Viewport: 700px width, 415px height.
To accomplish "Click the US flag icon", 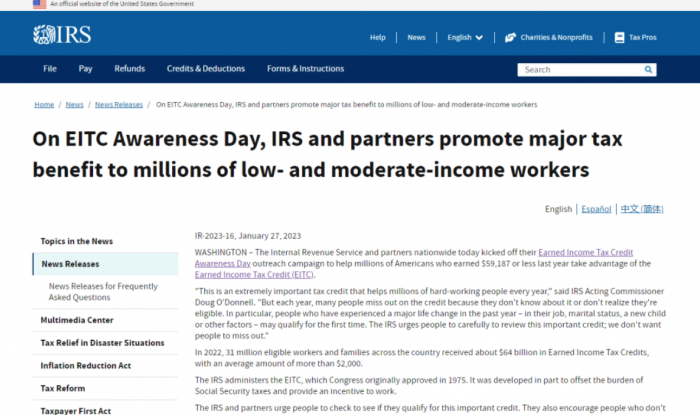I will click(x=39, y=5).
